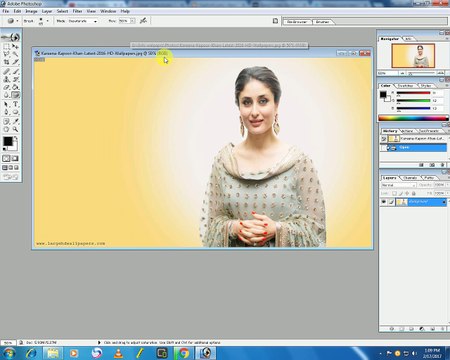Viewport: 450px width, 360px height.
Task: Select the Brush tool in toolbox
Action: (15, 72)
